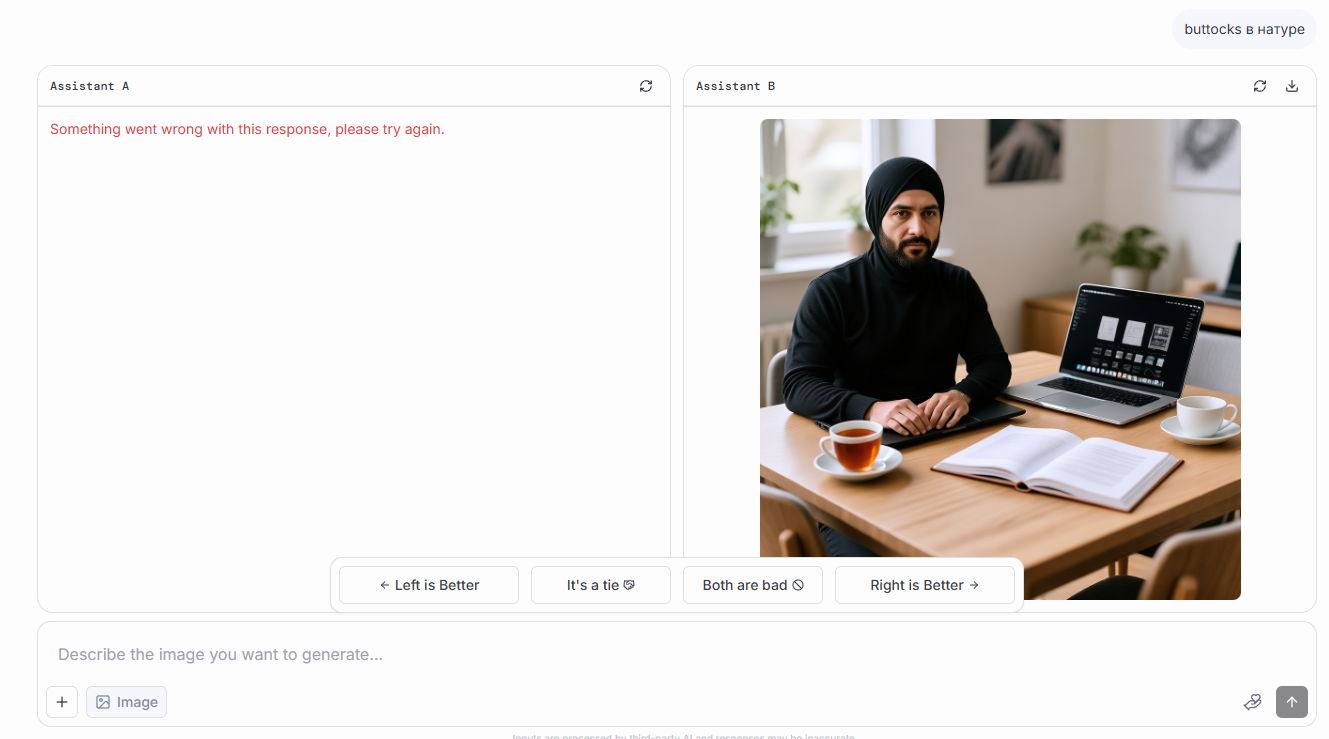The height and width of the screenshot is (739, 1329).
Task: Click the Assistant A panel title
Action: 90,86
